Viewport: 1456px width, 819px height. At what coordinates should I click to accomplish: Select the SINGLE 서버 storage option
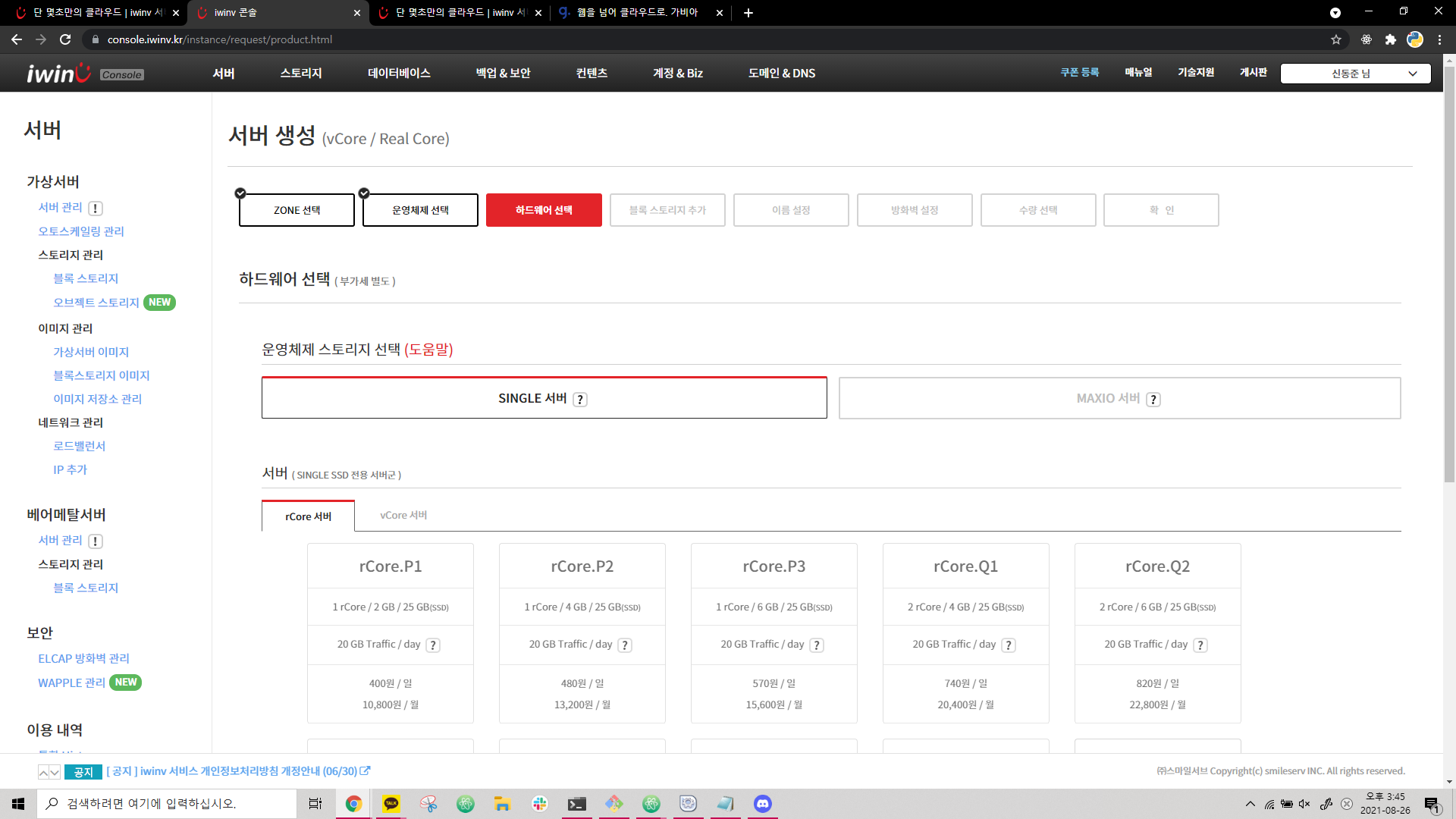click(x=544, y=398)
